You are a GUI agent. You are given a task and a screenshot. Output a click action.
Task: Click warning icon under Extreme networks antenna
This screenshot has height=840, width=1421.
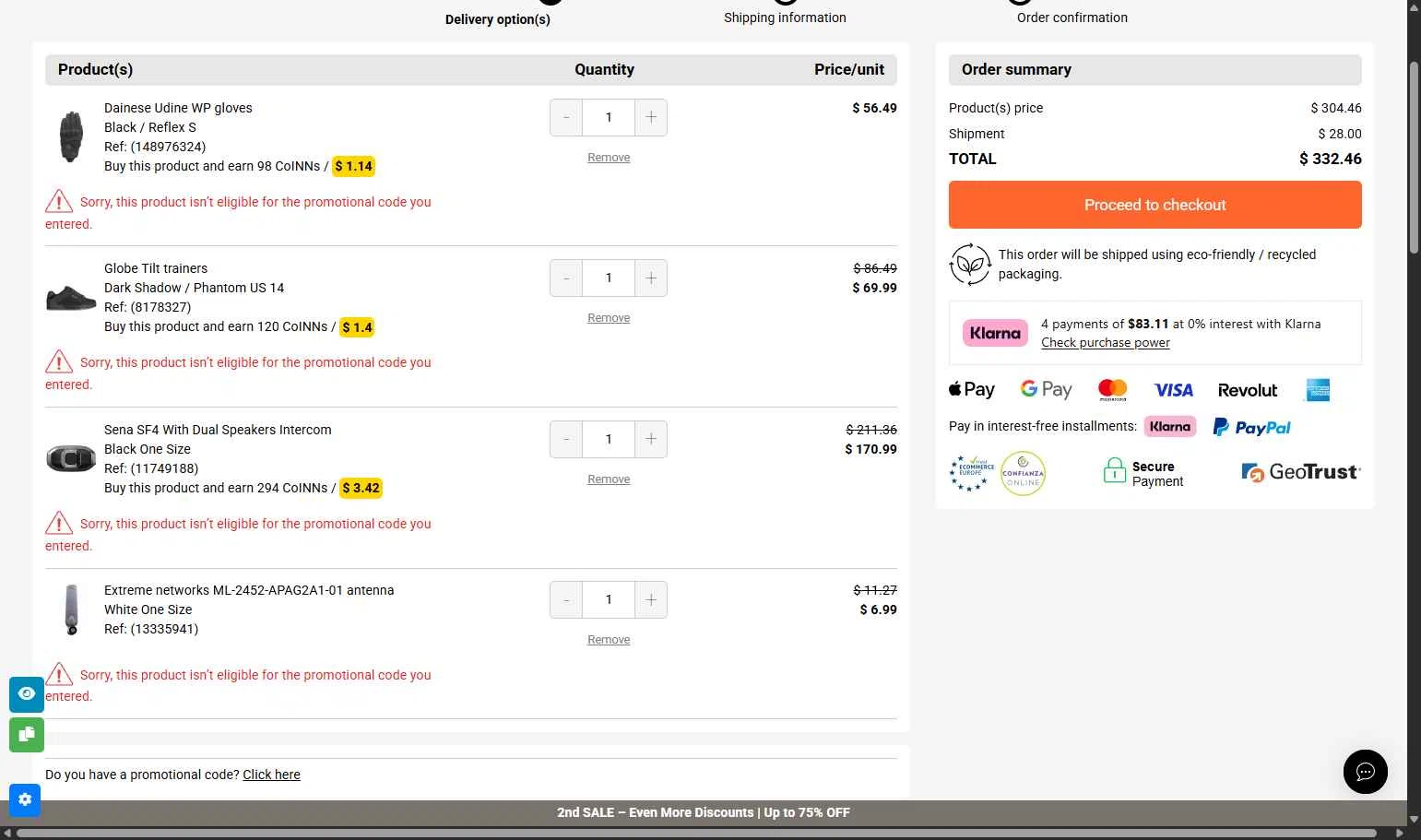pyautogui.click(x=59, y=674)
